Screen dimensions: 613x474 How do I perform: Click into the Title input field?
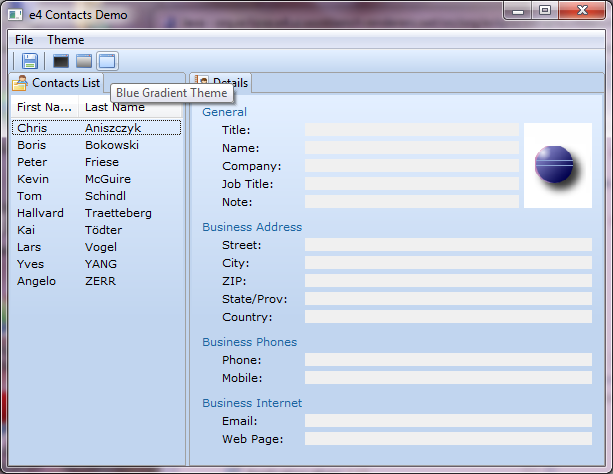pyautogui.click(x=411, y=130)
